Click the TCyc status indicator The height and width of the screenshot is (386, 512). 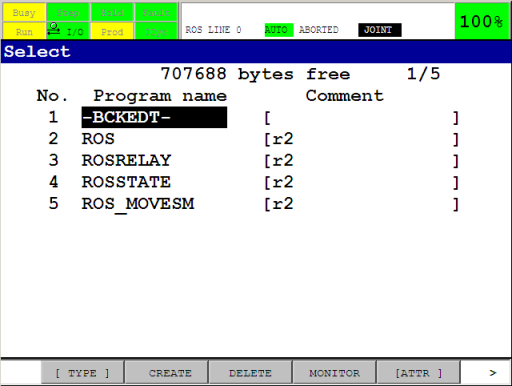156,31
